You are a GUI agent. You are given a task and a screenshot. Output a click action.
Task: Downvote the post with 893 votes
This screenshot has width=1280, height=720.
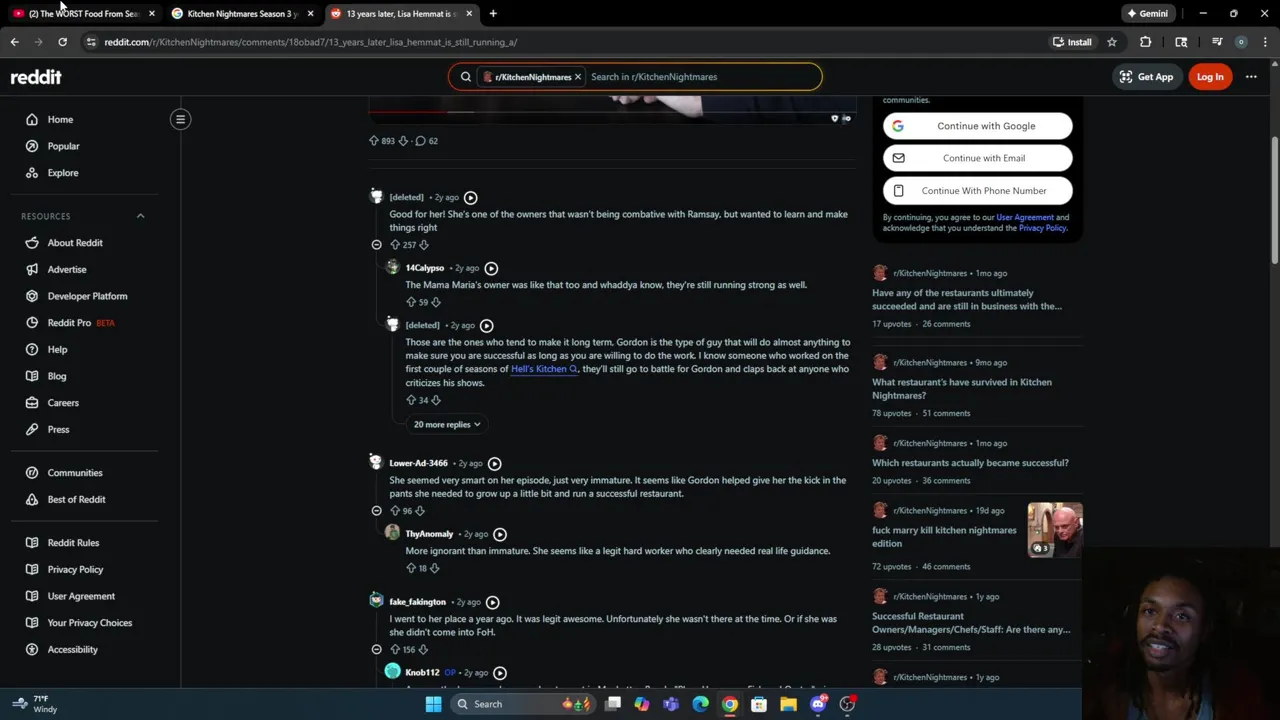(403, 141)
